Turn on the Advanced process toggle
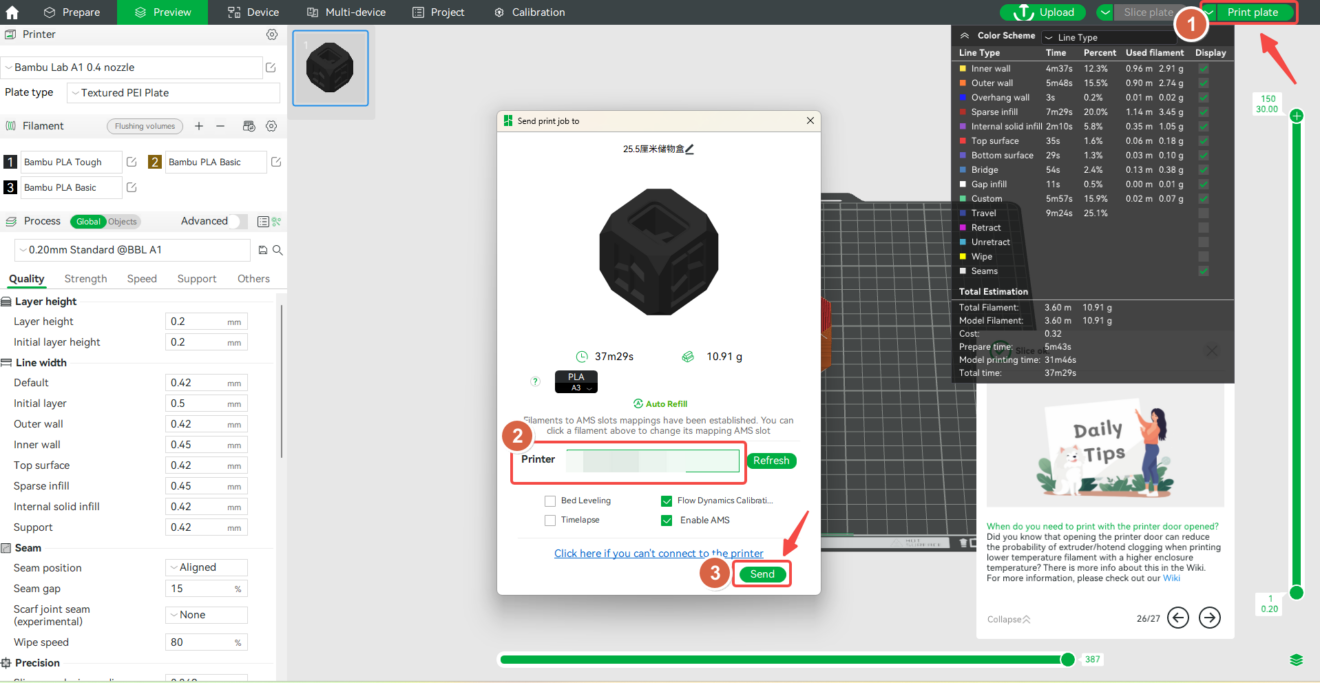The height and width of the screenshot is (683, 1320). tap(236, 221)
